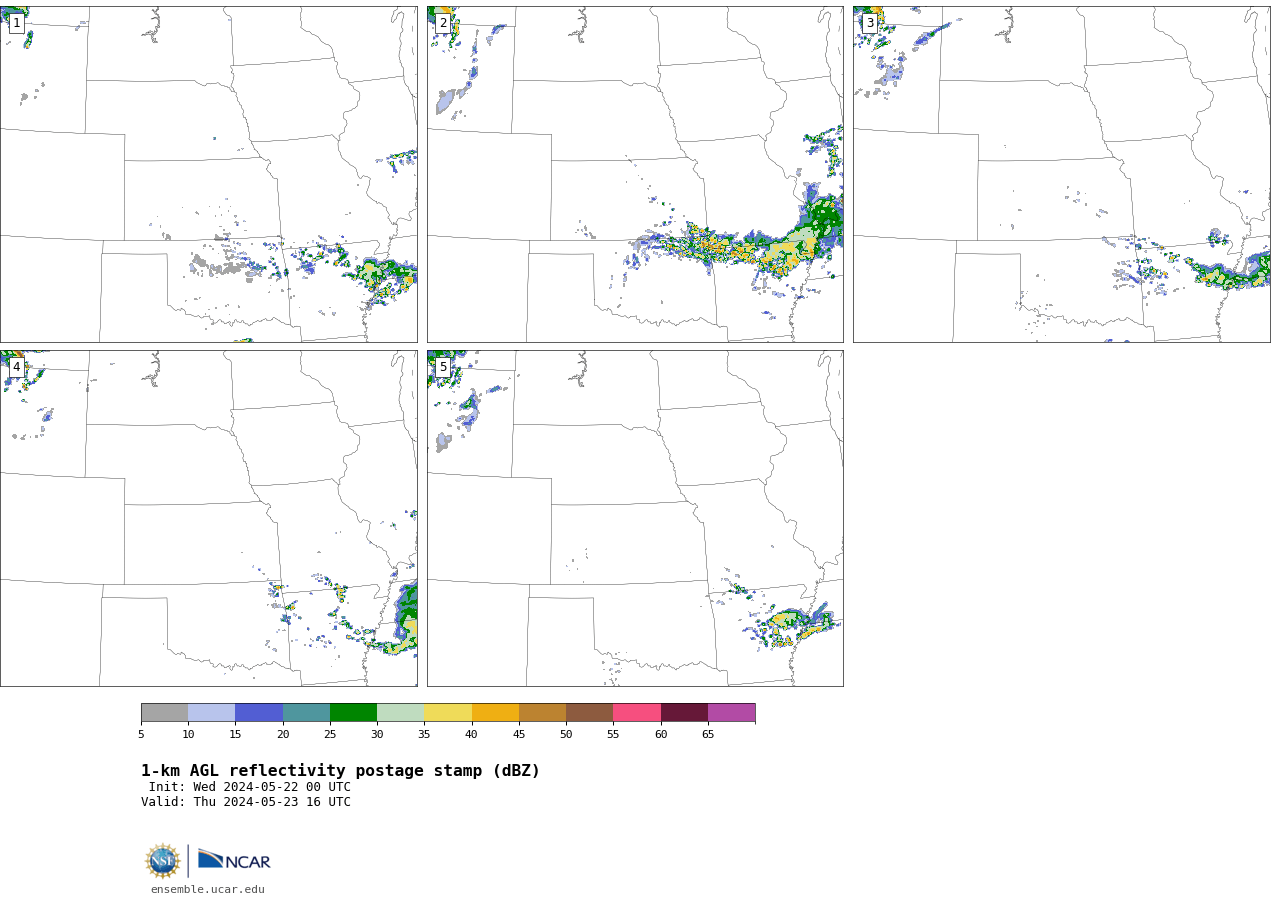
Task: Click the colorbar tick label 20
Action: (283, 735)
